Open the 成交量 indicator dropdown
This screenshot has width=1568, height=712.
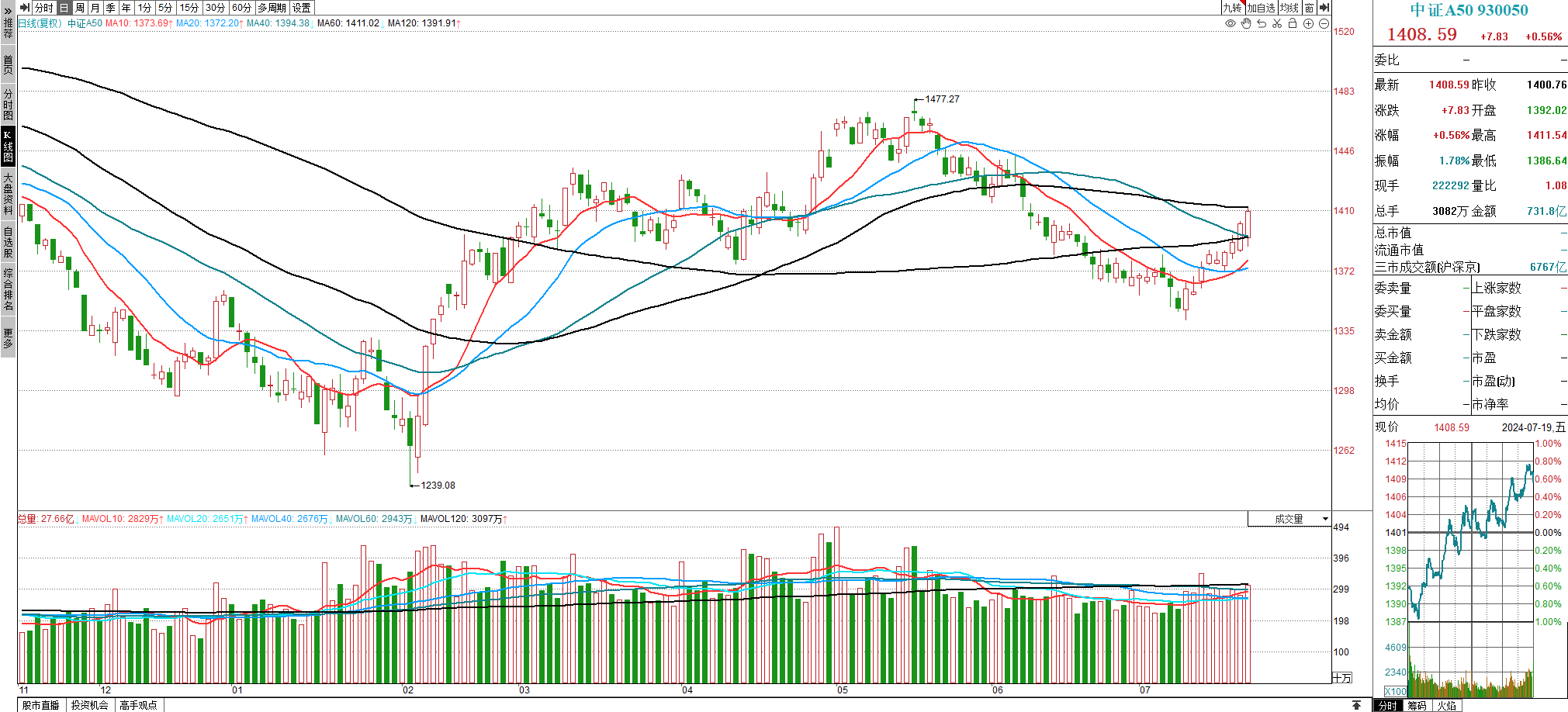tap(1289, 519)
